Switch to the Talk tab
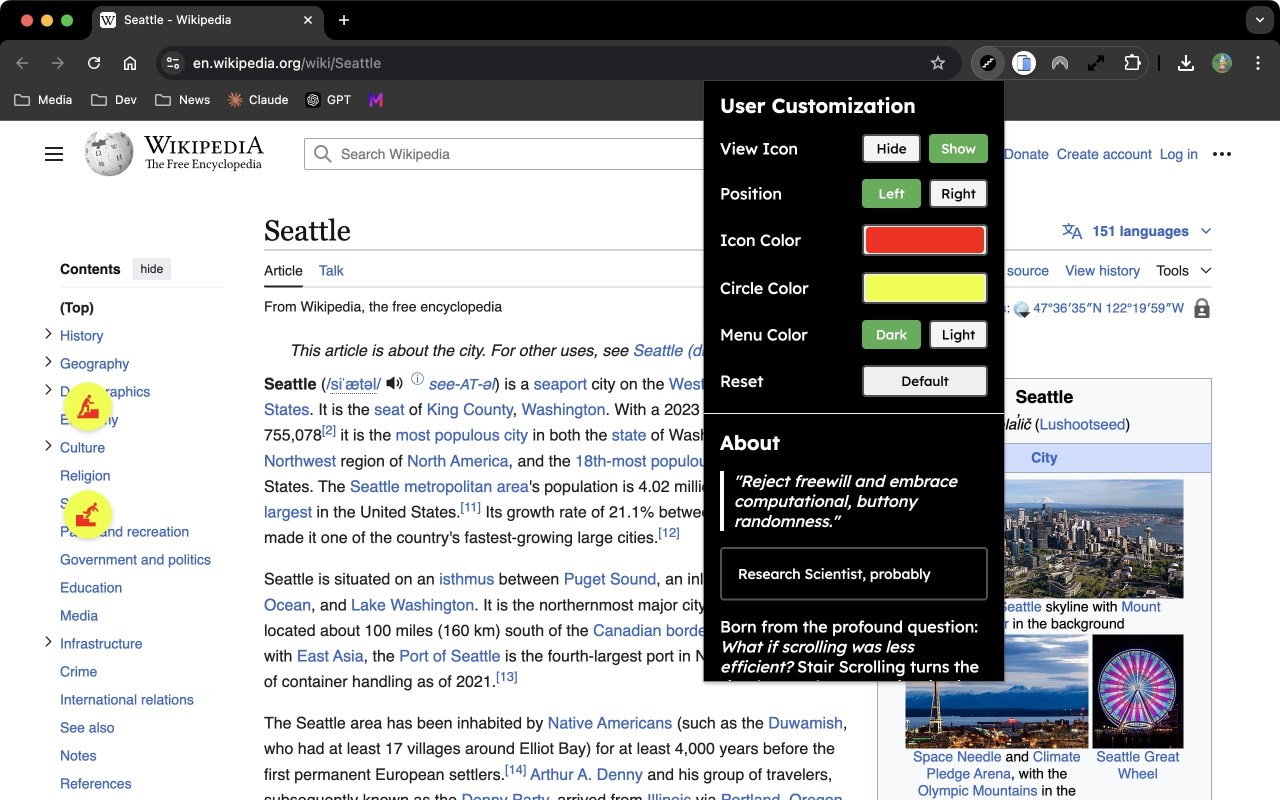Screen dimensions: 1280x800 pos(331,270)
